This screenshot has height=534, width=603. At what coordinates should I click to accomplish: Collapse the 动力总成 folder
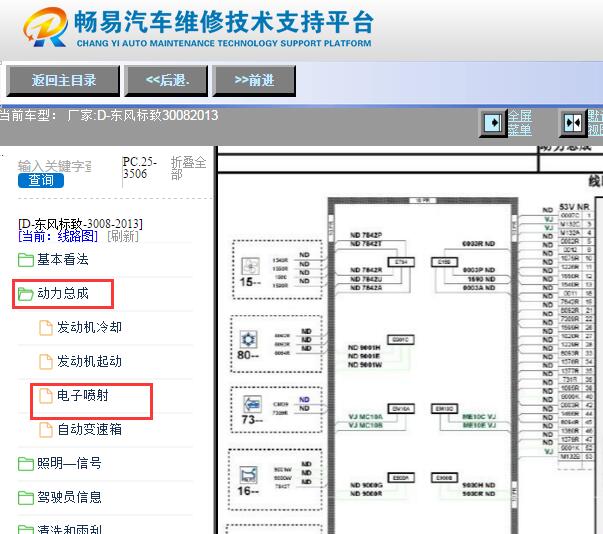click(63, 294)
